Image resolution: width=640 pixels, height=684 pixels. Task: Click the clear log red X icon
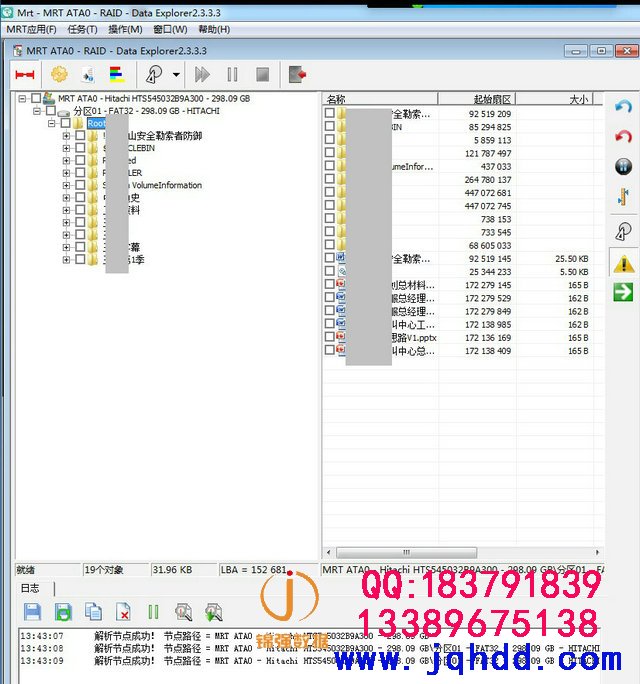tap(123, 612)
